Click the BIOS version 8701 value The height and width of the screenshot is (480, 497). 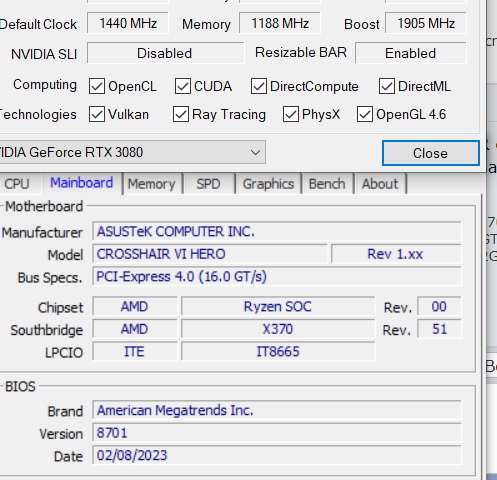277,433
